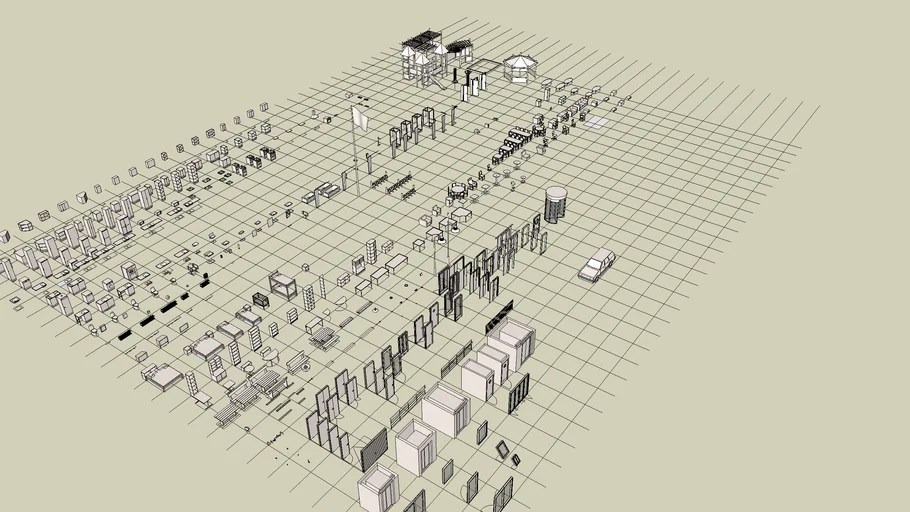910x512 pixels.
Task: Select the white flag on the flagpole
Action: 360,118
